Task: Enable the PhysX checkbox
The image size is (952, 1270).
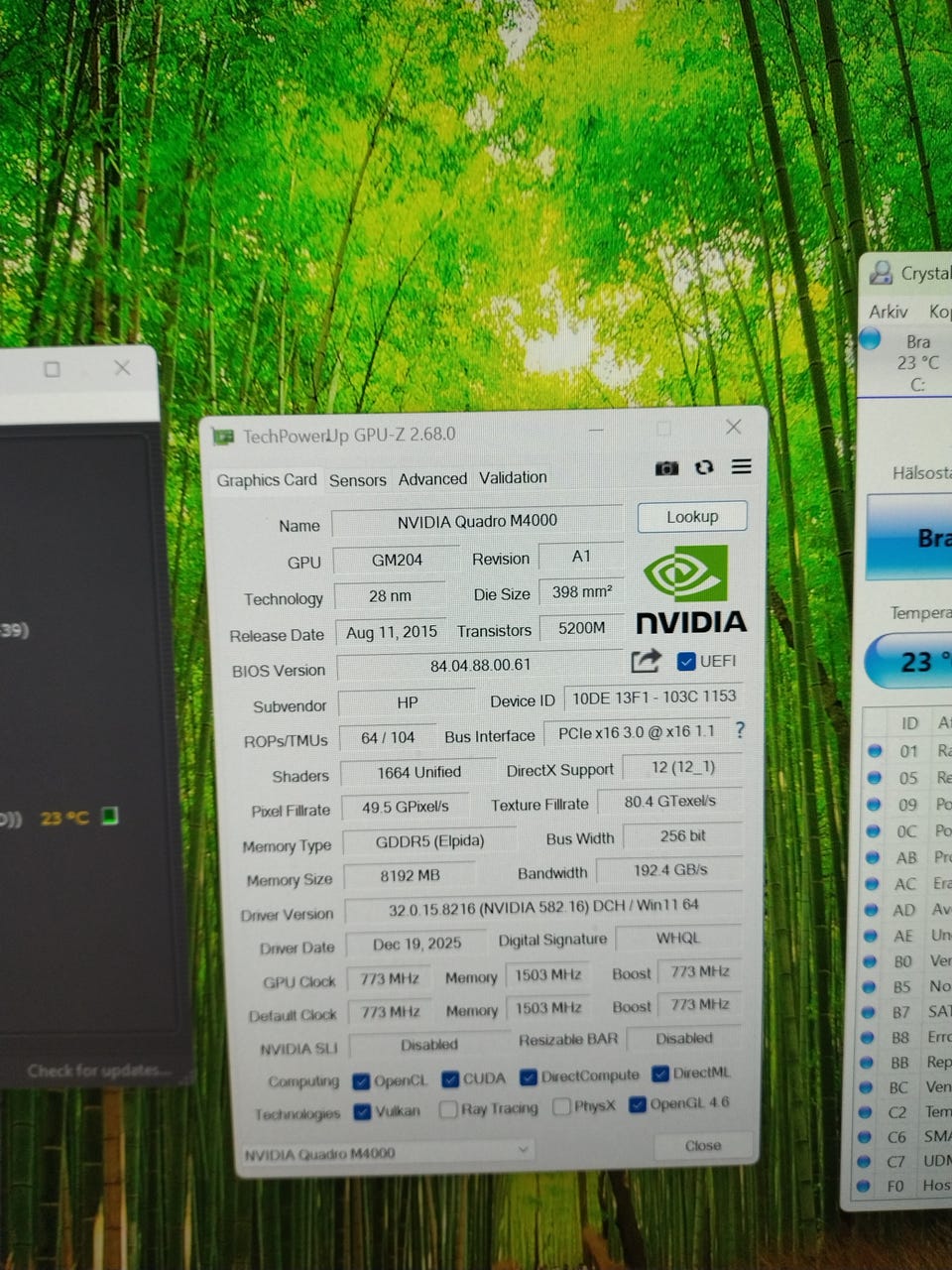Action: pos(561,1106)
